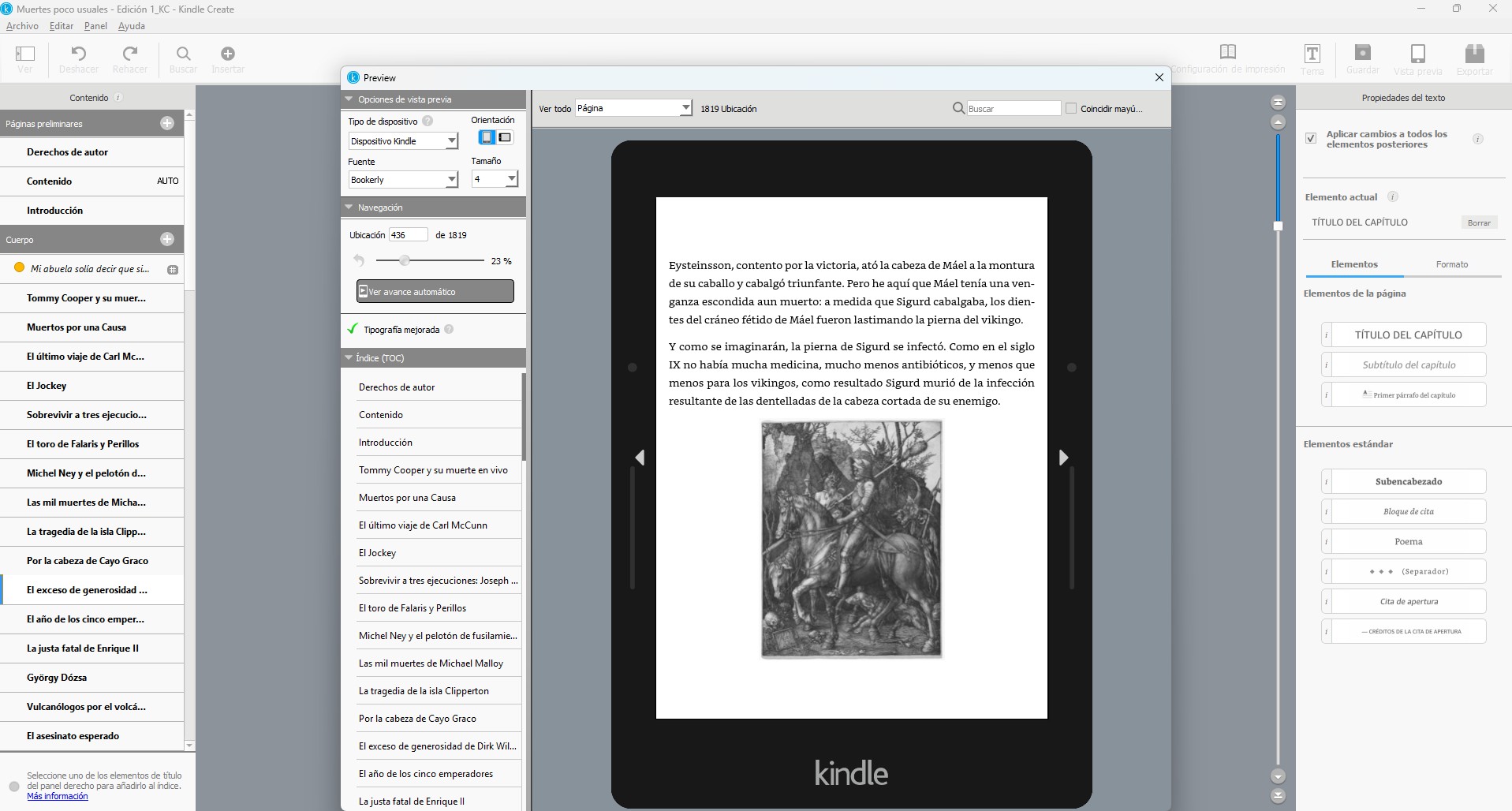
Task: Click the navigation progress slider handle
Action: coord(405,260)
